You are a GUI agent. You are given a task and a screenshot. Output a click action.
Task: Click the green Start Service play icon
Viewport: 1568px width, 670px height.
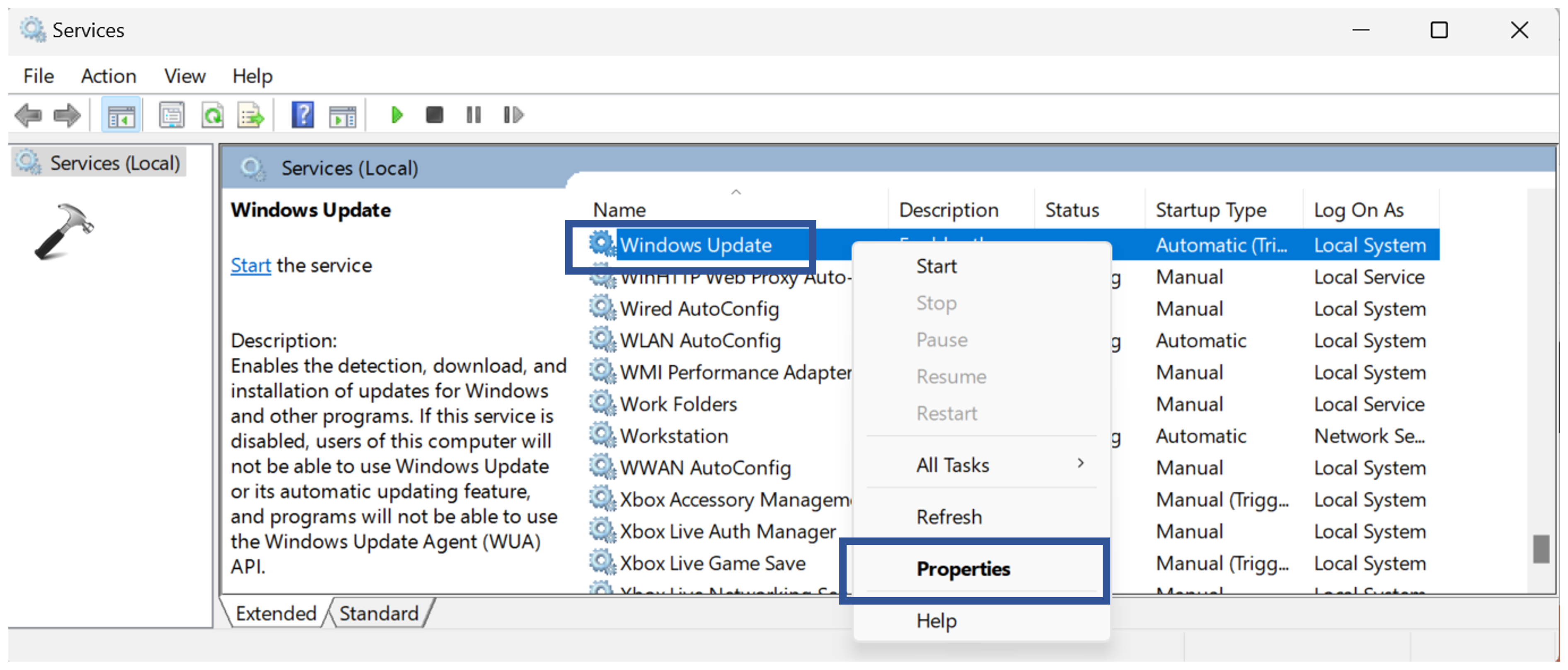coord(397,115)
